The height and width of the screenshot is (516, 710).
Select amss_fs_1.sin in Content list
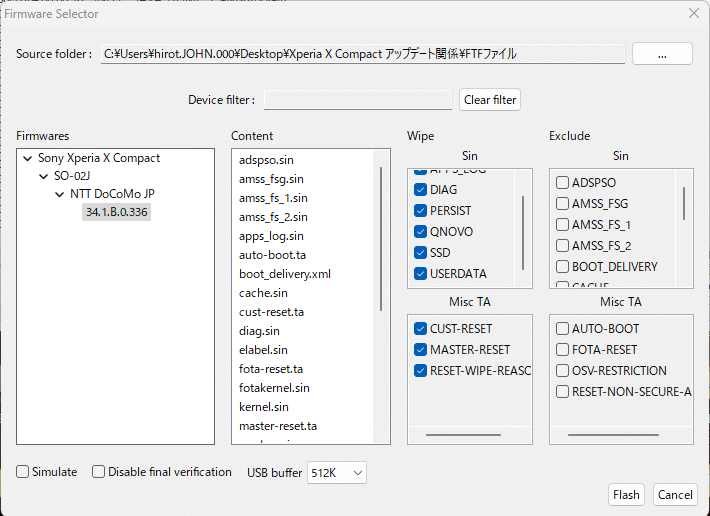click(273, 198)
